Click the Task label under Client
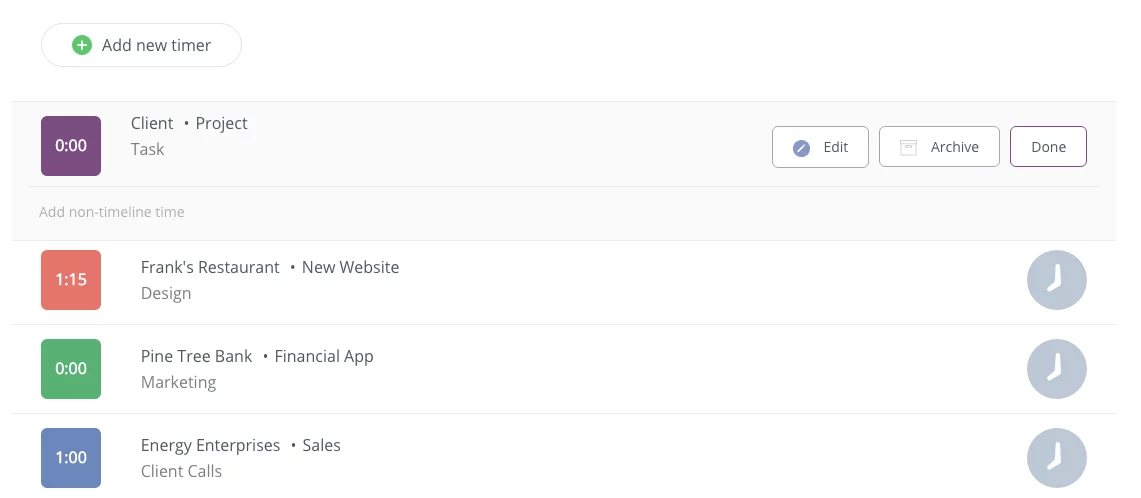 coord(148,150)
